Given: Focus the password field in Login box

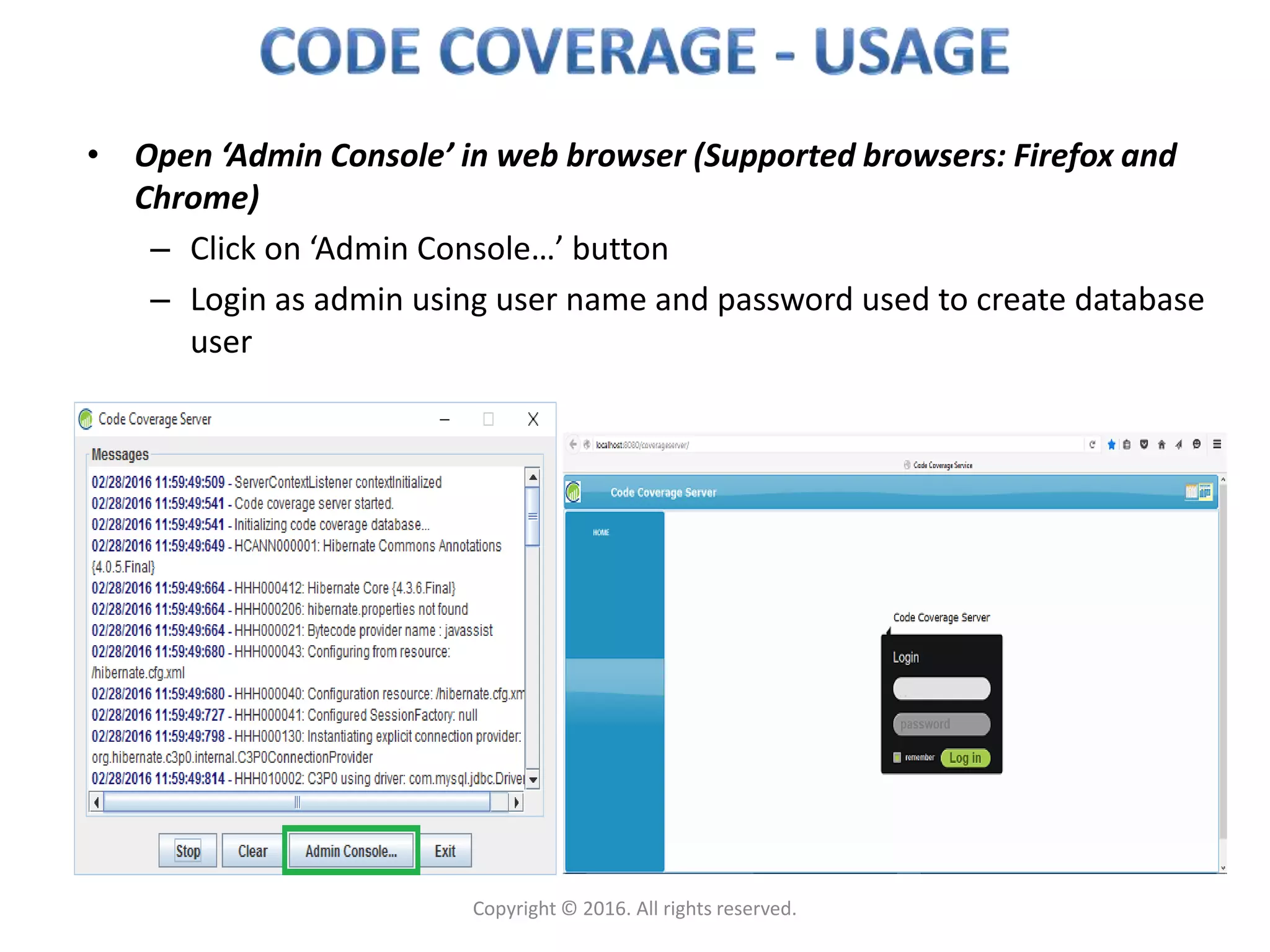Looking at the screenshot, I should pos(941,724).
